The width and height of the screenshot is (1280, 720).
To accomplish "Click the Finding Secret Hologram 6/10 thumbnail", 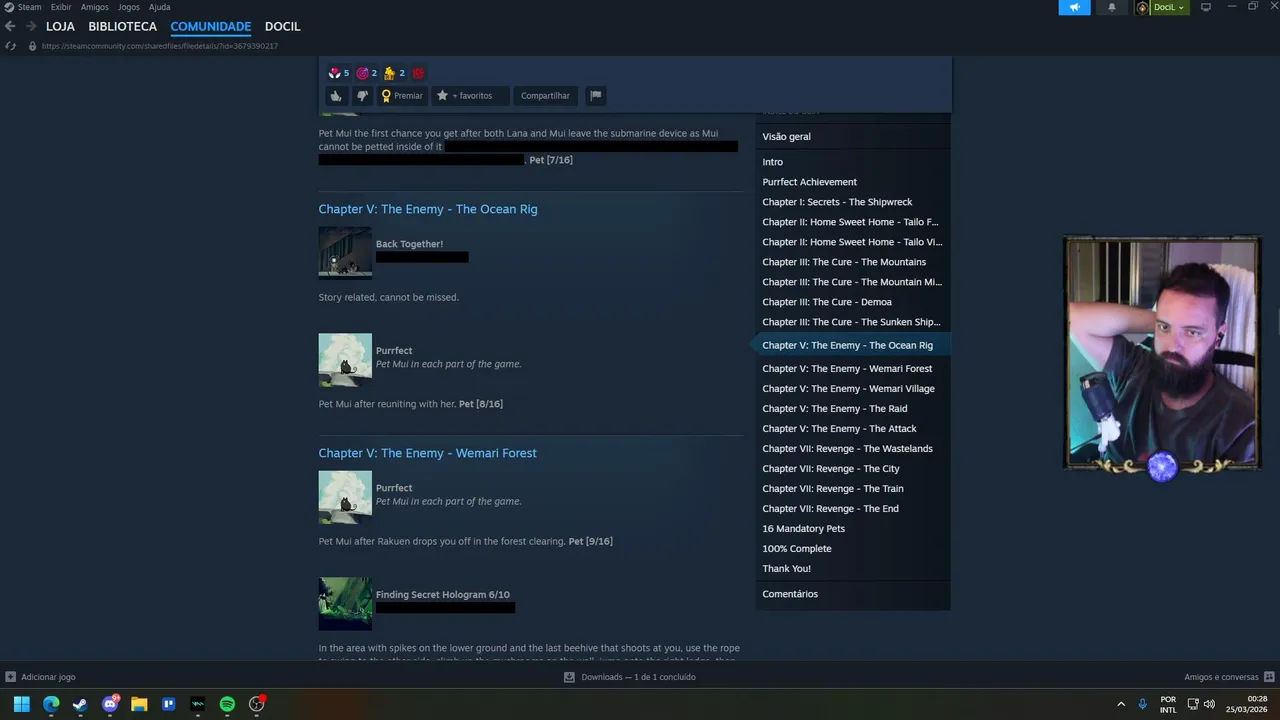I will 345,603.
